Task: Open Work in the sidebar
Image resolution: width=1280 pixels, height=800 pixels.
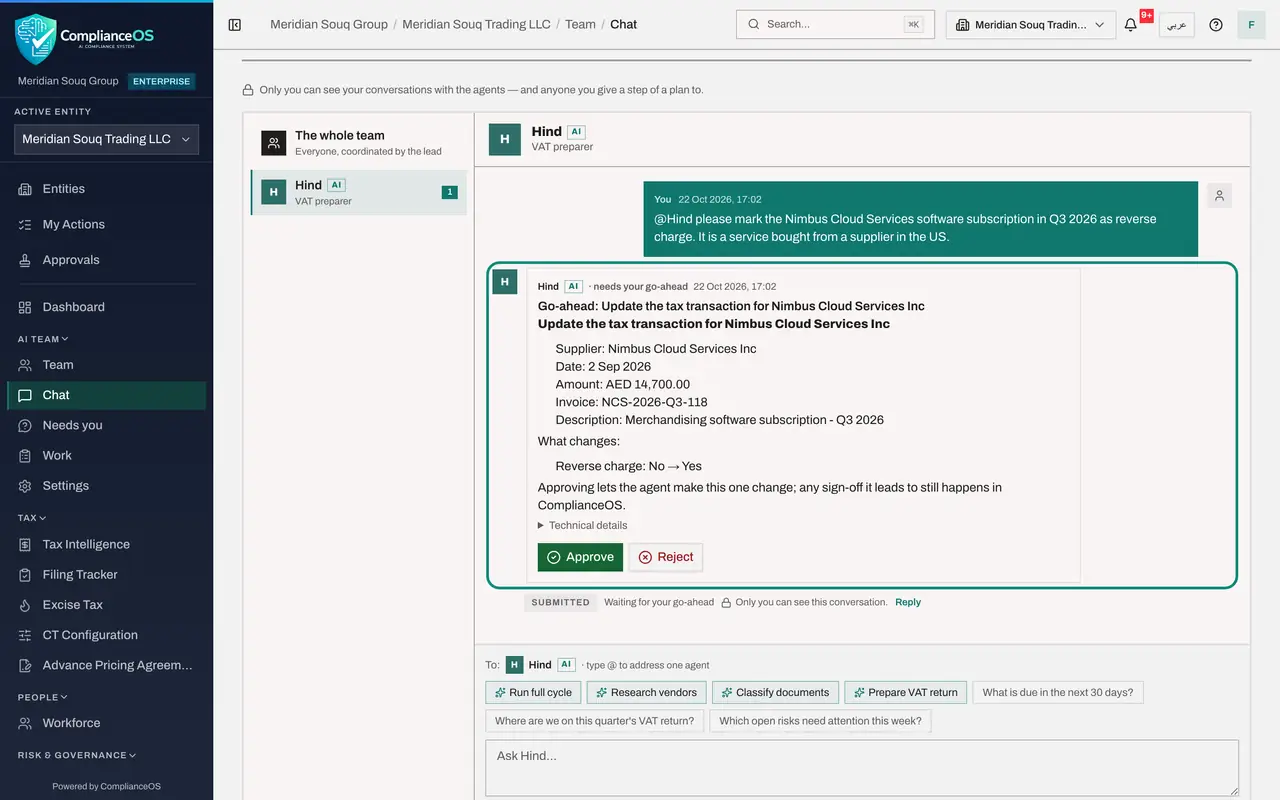Action: click(x=107, y=455)
